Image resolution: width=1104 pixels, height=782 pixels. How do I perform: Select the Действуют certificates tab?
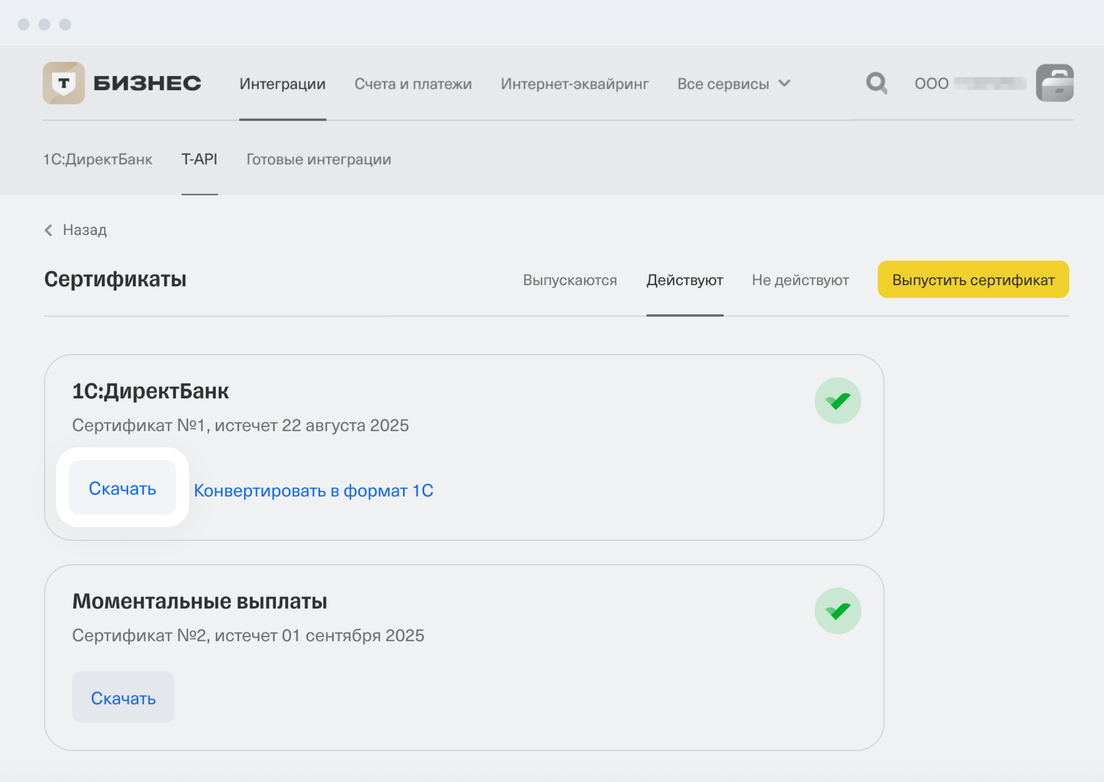coord(684,280)
